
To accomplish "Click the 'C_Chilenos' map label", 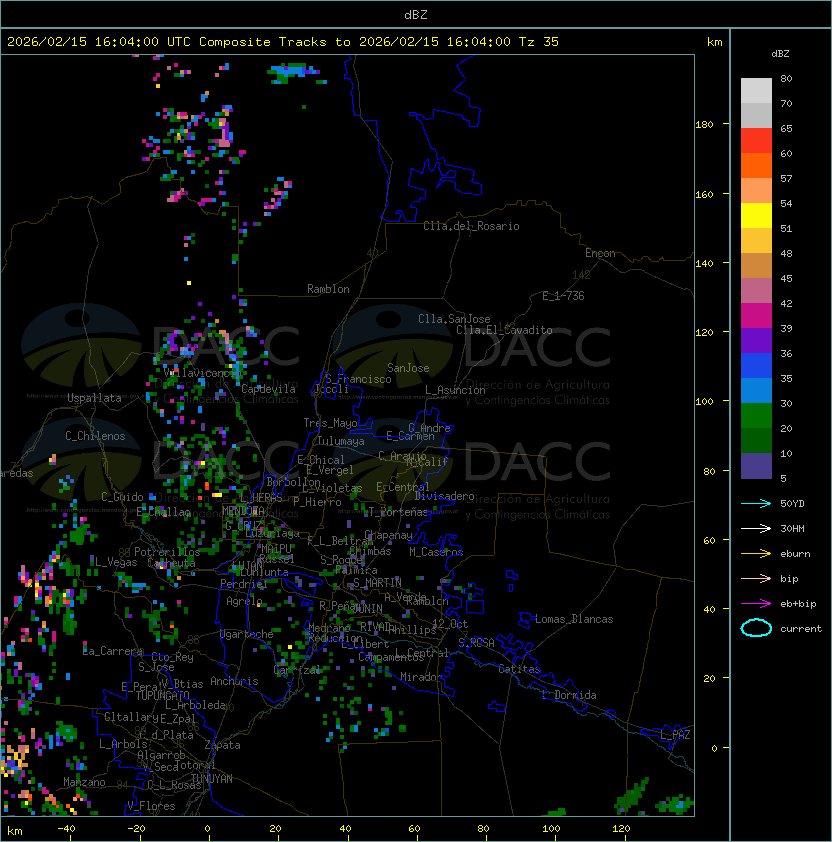I will coord(95,436).
